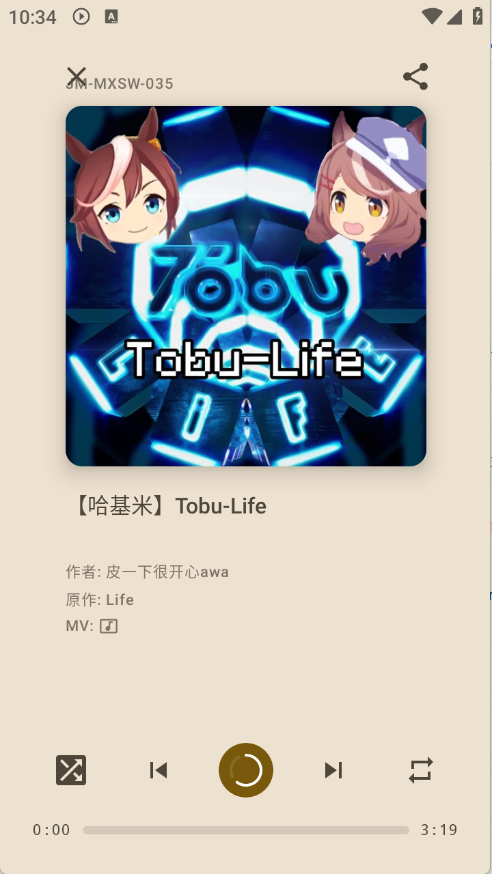This screenshot has width=492, height=874.
Task: Toggle shuffle playback mode
Action: 71,770
